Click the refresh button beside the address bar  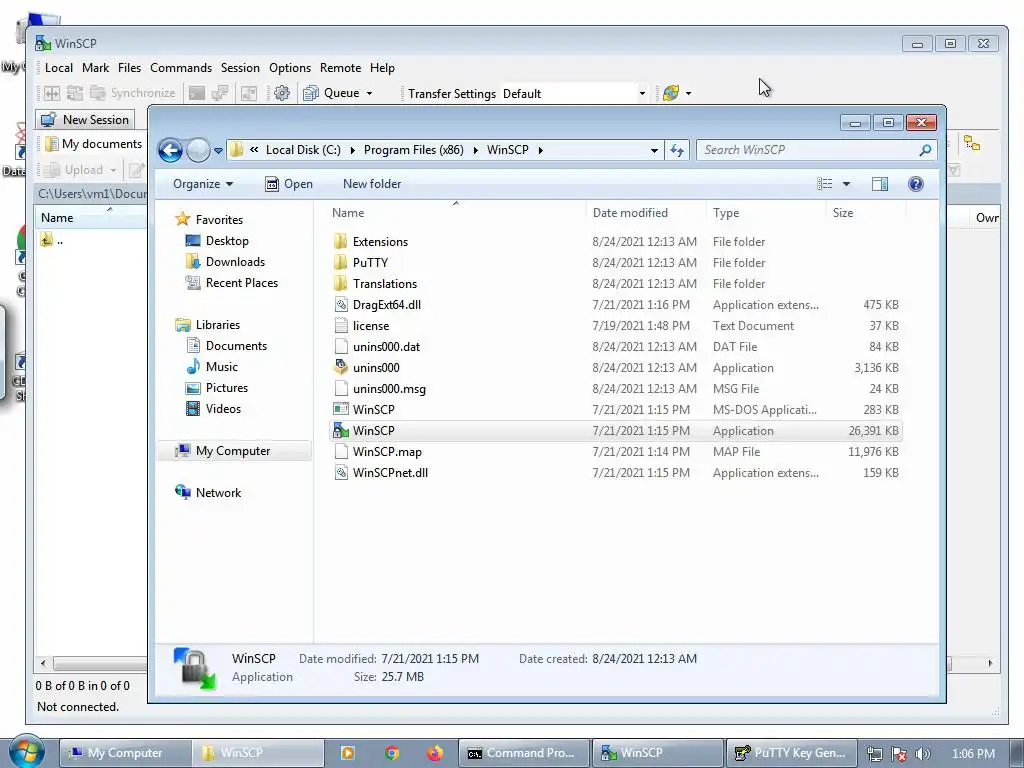tap(677, 150)
